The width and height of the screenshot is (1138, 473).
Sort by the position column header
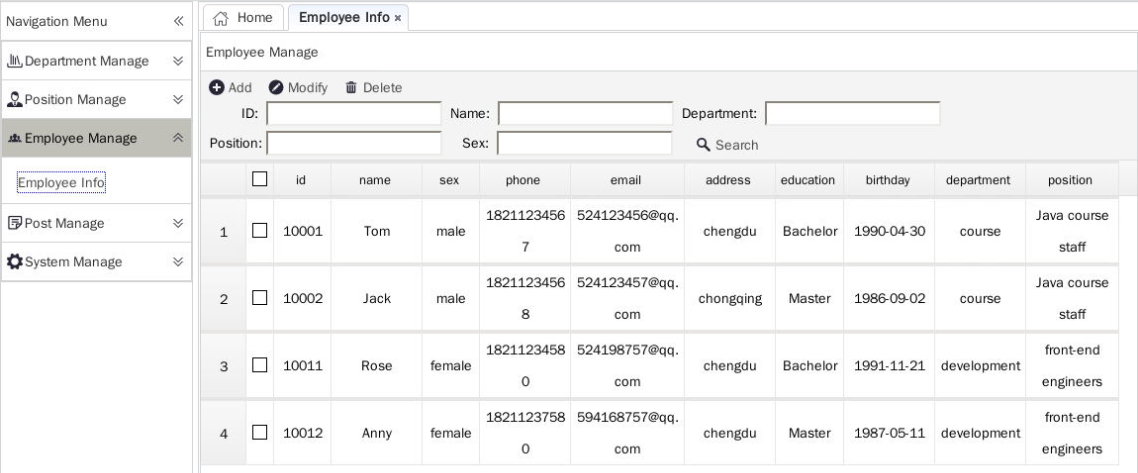pos(1072,180)
